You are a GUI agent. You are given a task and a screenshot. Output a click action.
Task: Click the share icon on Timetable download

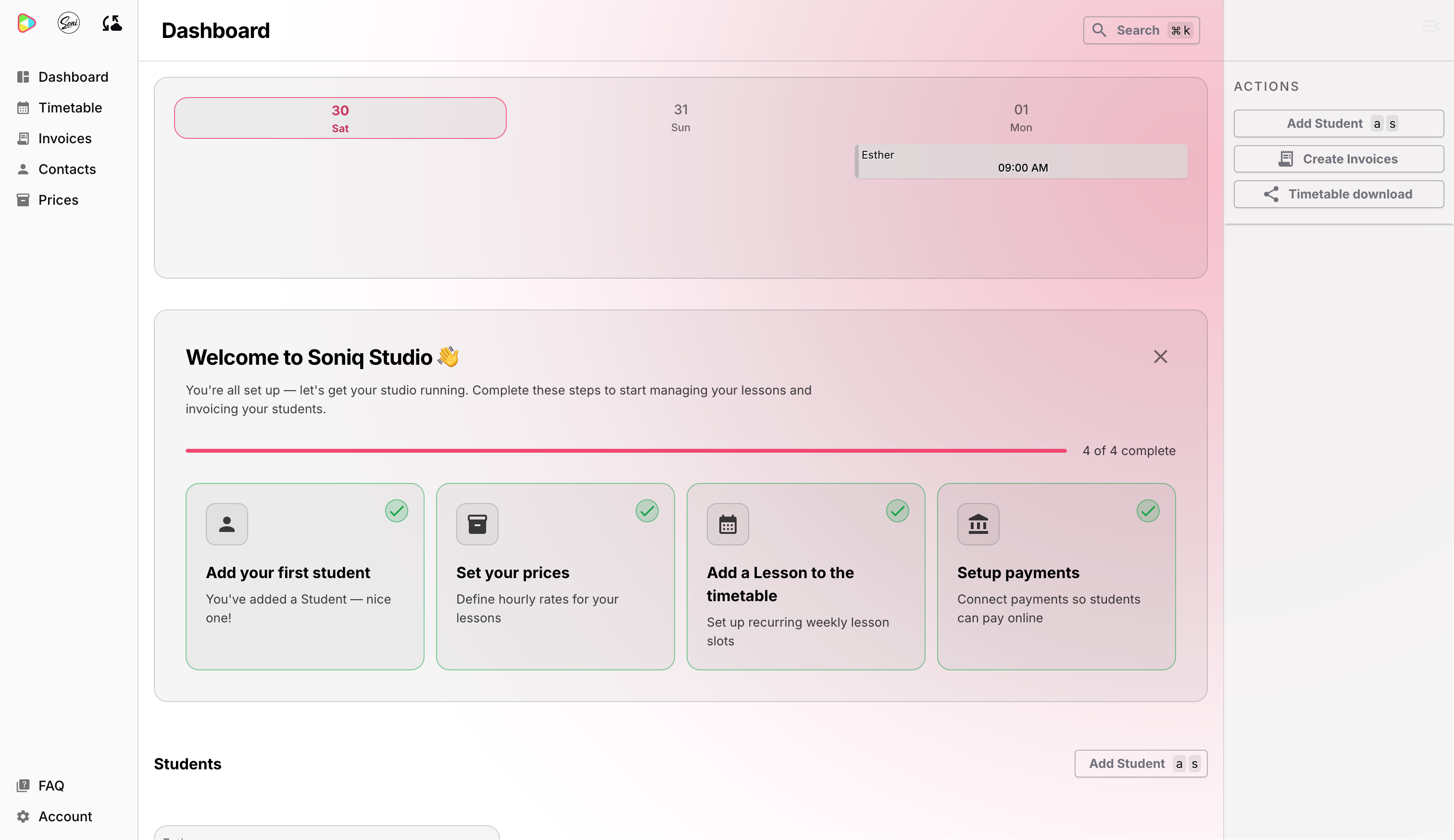[1271, 194]
